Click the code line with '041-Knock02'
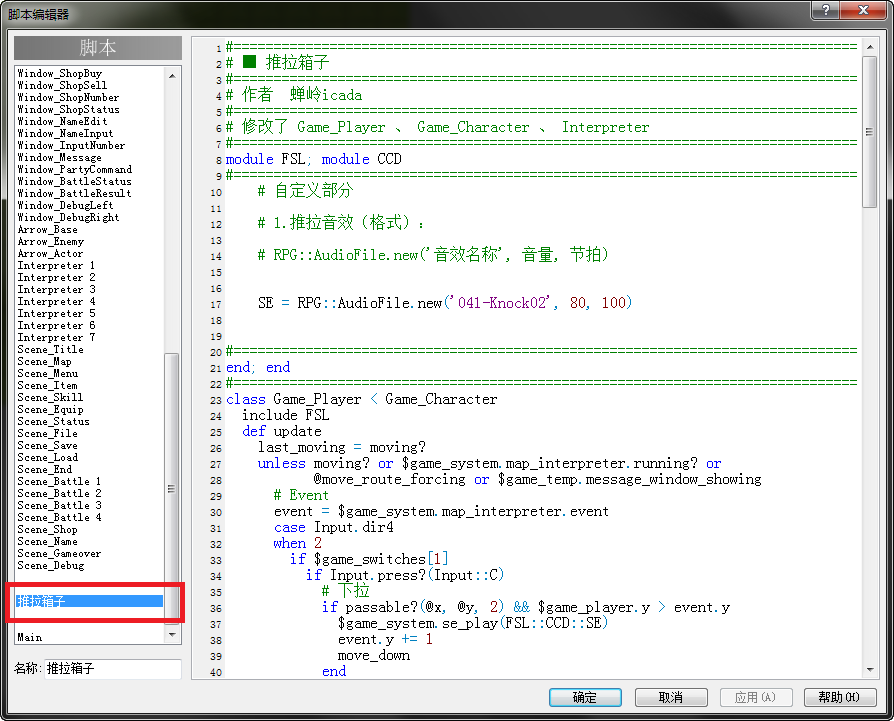The height and width of the screenshot is (721, 894). (445, 303)
